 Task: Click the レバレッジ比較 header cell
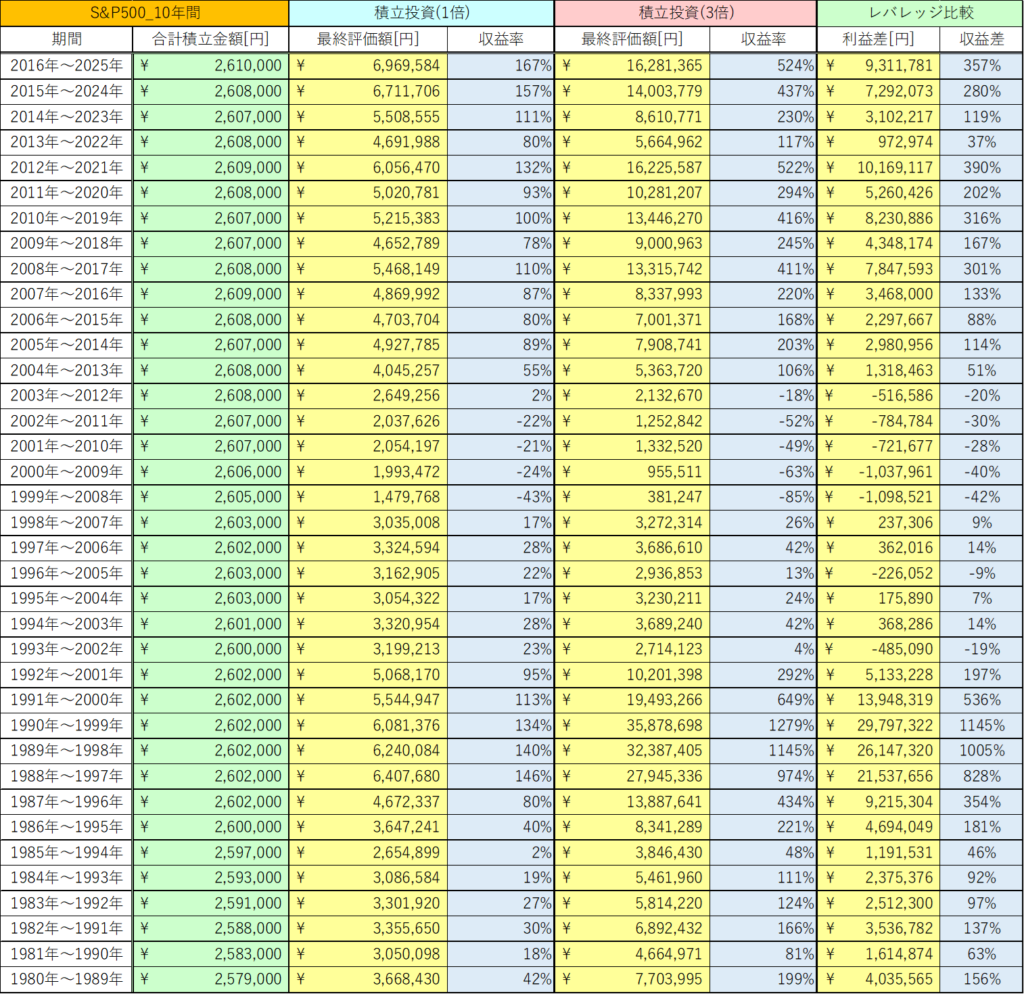coord(920,13)
